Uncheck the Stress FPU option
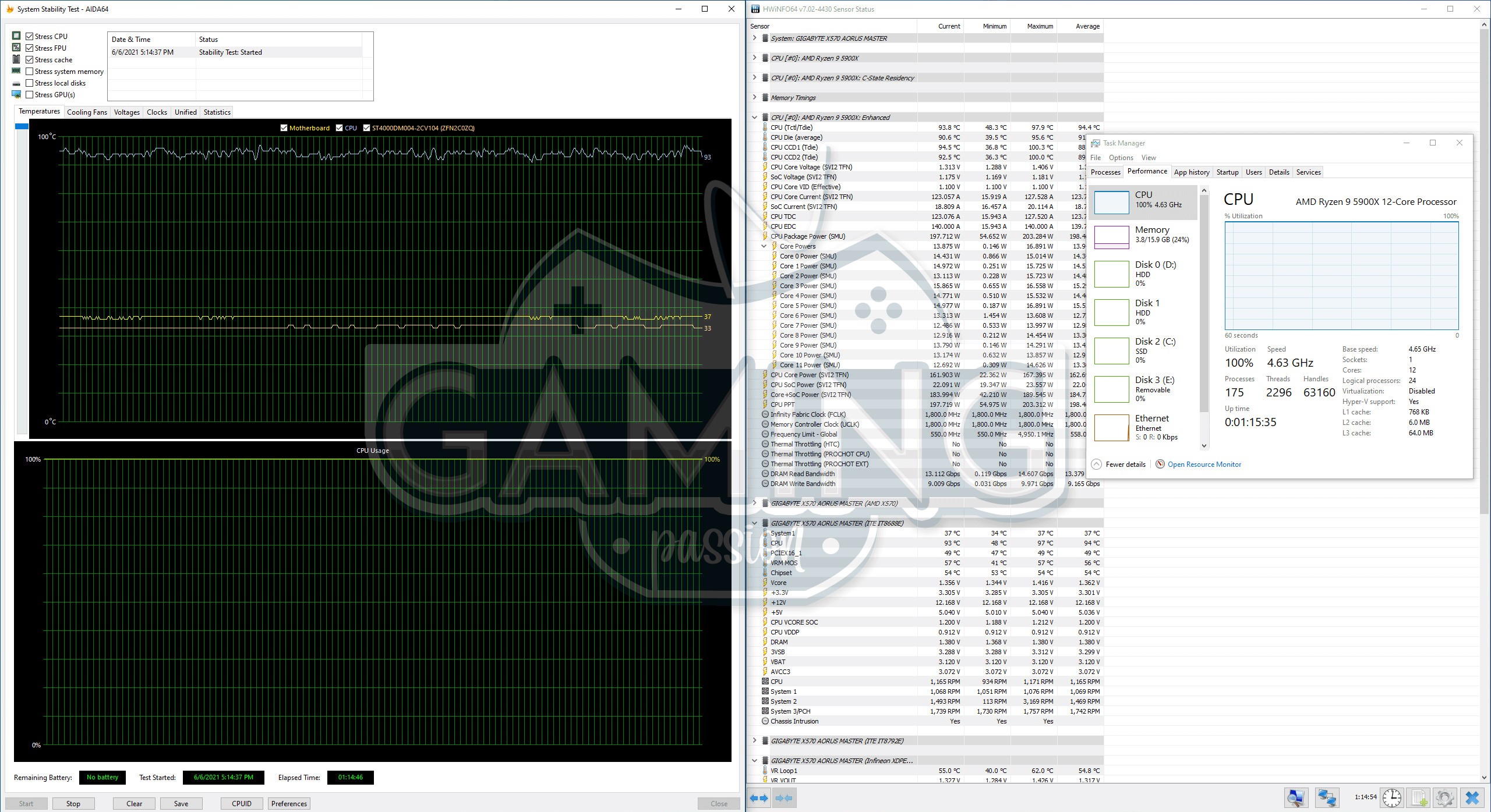Viewport: 1491px width, 812px height. 30,48
